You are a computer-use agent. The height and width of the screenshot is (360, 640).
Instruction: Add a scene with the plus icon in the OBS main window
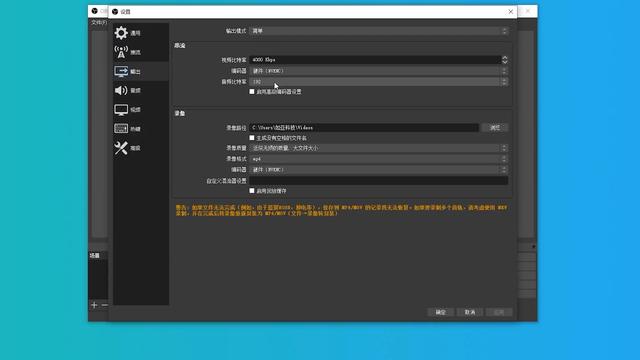pyautogui.click(x=94, y=305)
